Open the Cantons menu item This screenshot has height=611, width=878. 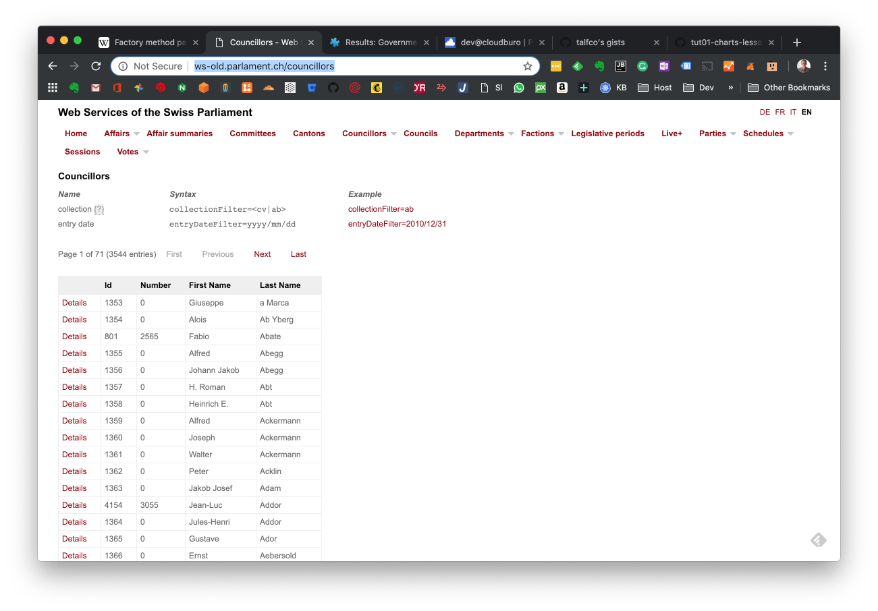pos(308,133)
